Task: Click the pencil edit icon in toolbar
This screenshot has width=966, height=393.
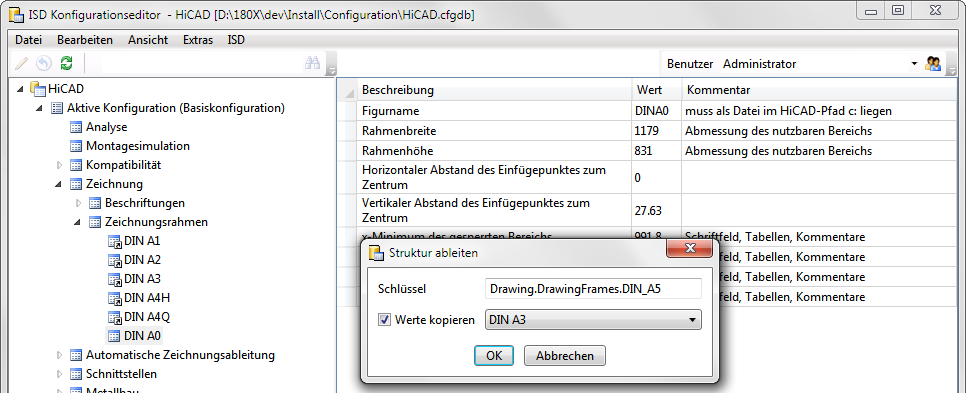Action: pos(21,63)
